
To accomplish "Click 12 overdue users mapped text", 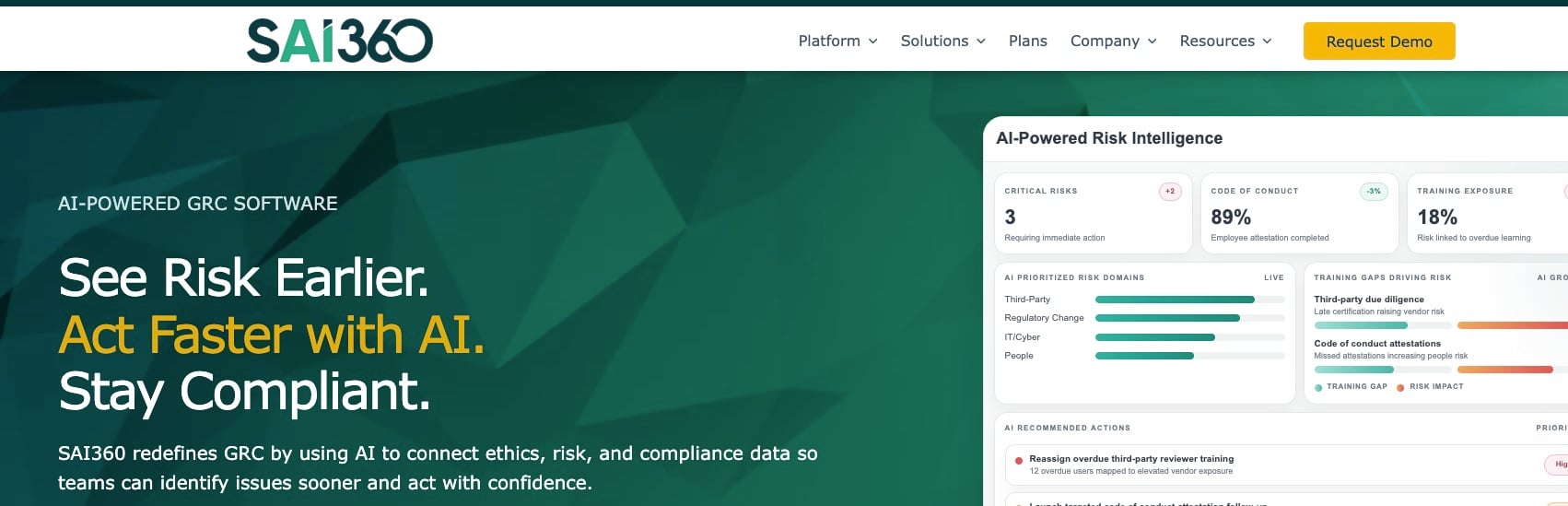I will coord(1130,471).
